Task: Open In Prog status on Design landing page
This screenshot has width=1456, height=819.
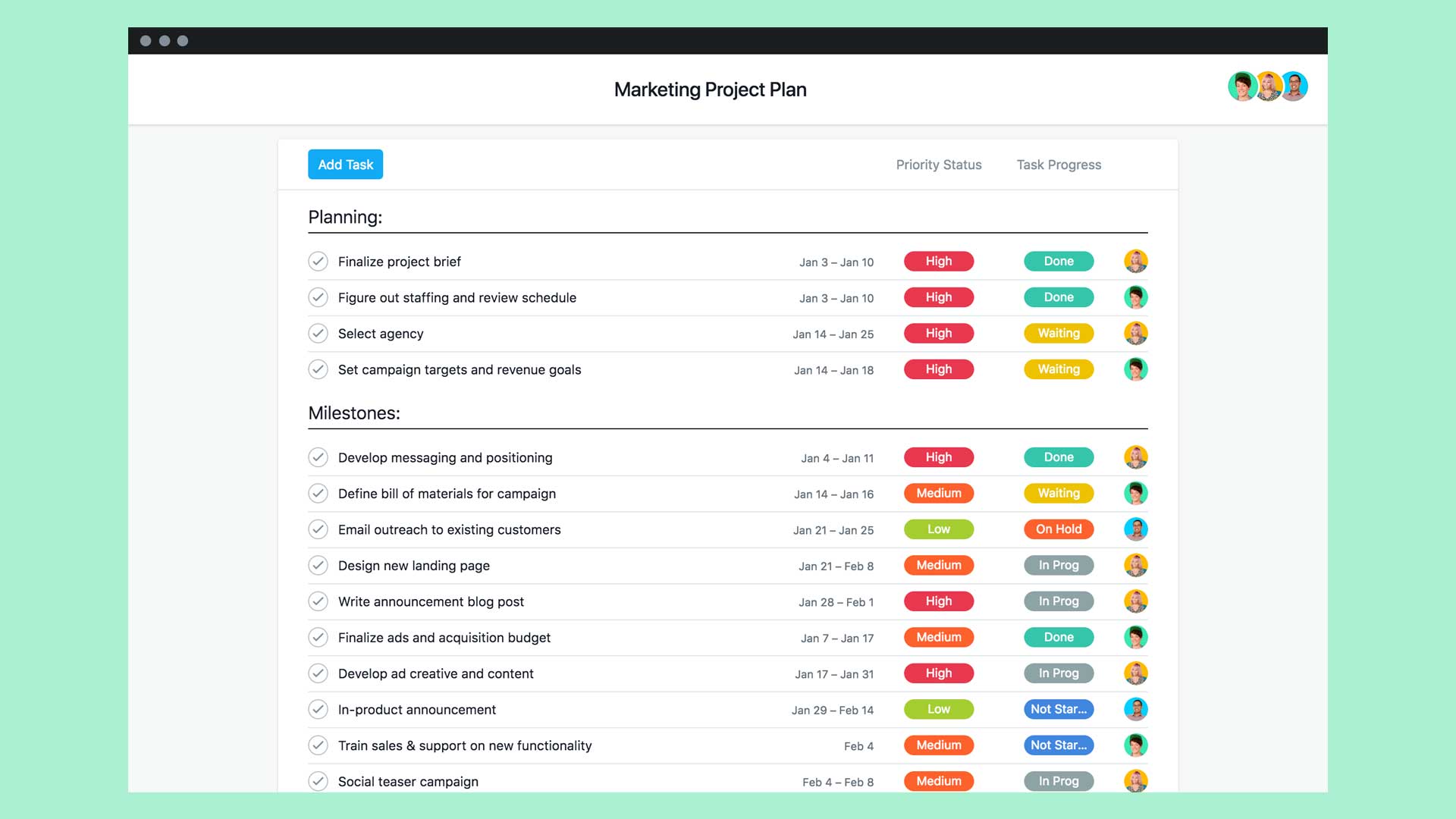Action: coord(1059,566)
